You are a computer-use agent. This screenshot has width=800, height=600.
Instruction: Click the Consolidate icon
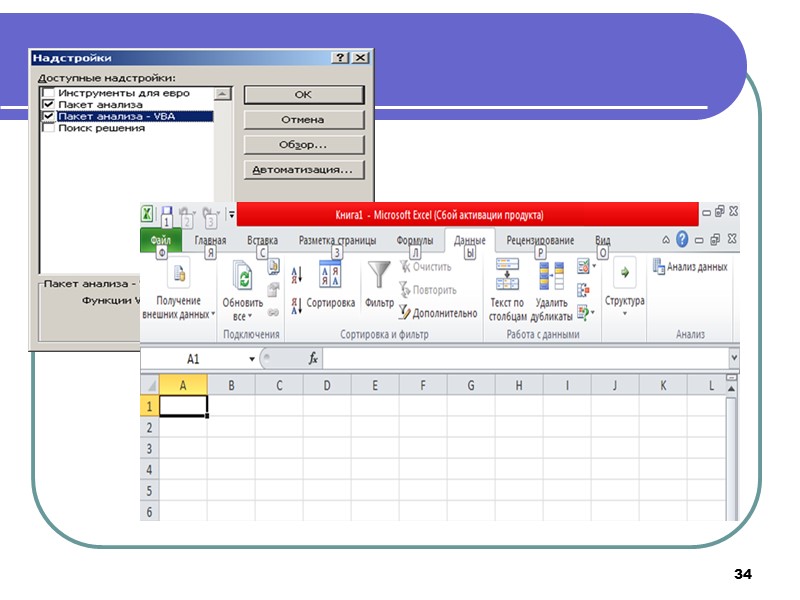point(583,290)
